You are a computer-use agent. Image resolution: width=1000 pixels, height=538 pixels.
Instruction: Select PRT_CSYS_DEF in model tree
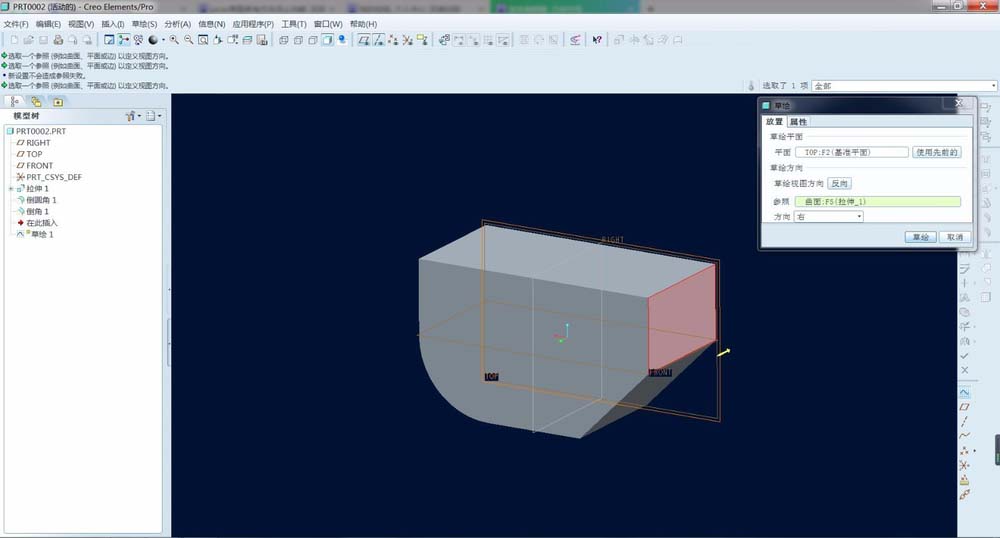54,177
